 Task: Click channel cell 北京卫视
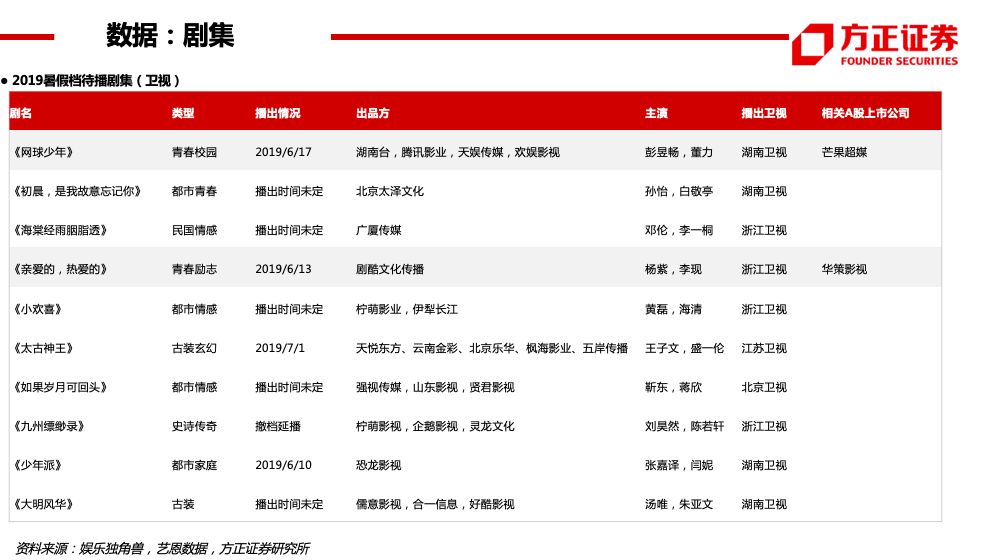click(x=764, y=387)
